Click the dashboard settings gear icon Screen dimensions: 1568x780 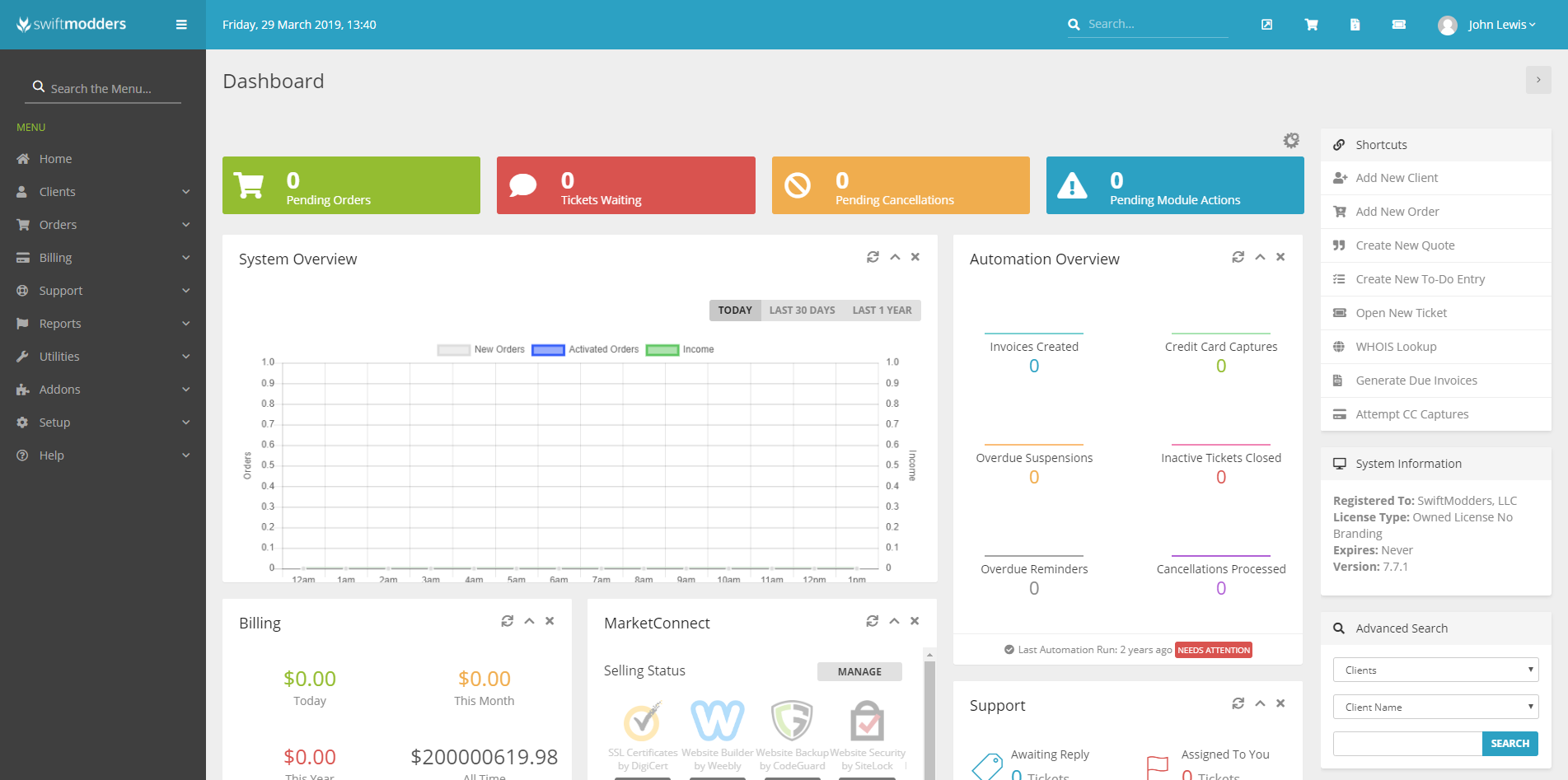[1291, 141]
